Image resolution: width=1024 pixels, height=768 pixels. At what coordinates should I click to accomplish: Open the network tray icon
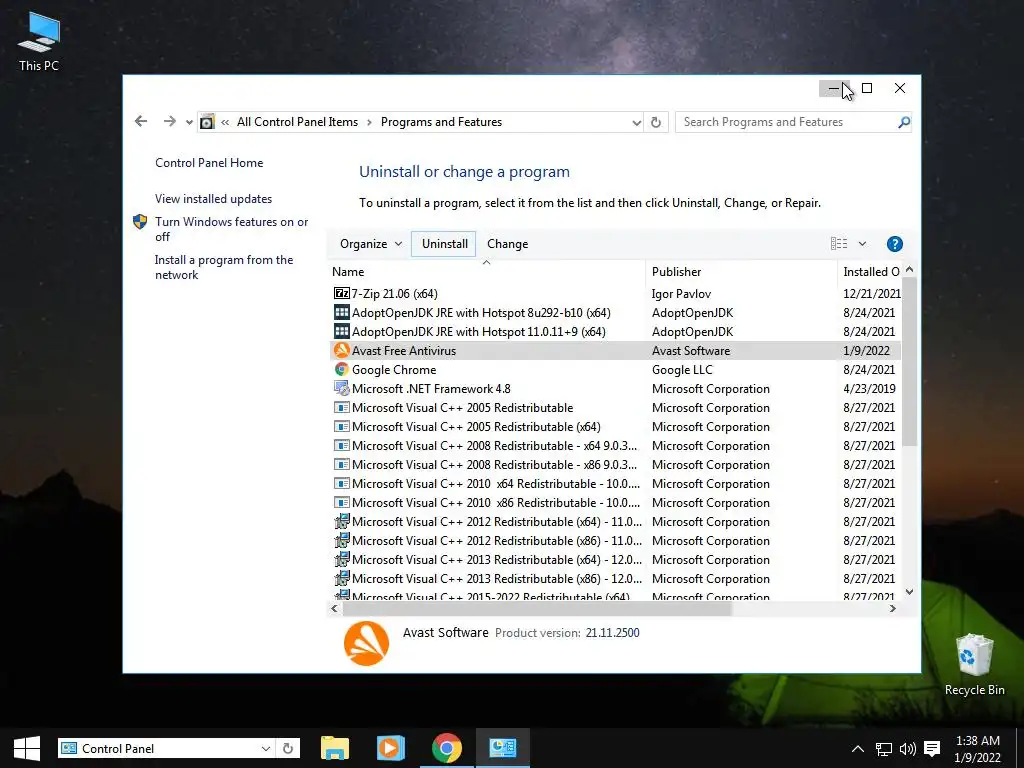point(884,749)
